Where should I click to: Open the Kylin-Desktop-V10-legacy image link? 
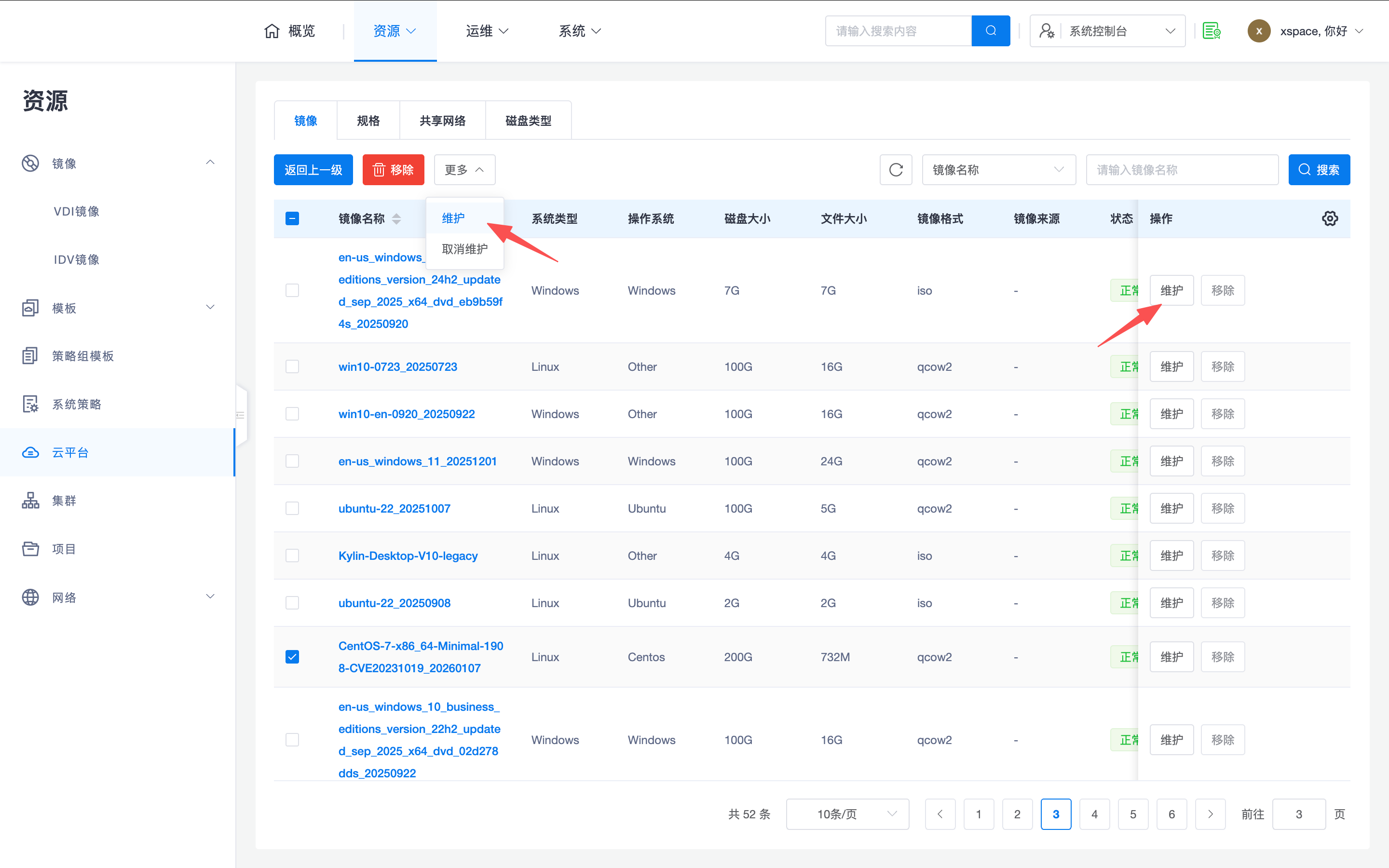(x=408, y=556)
